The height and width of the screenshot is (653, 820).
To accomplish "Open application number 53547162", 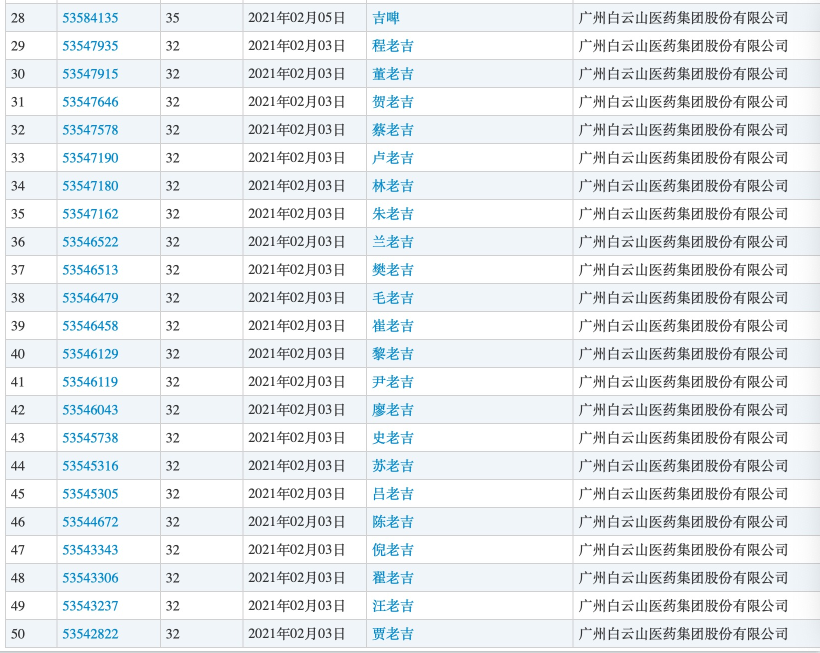I will point(90,214).
